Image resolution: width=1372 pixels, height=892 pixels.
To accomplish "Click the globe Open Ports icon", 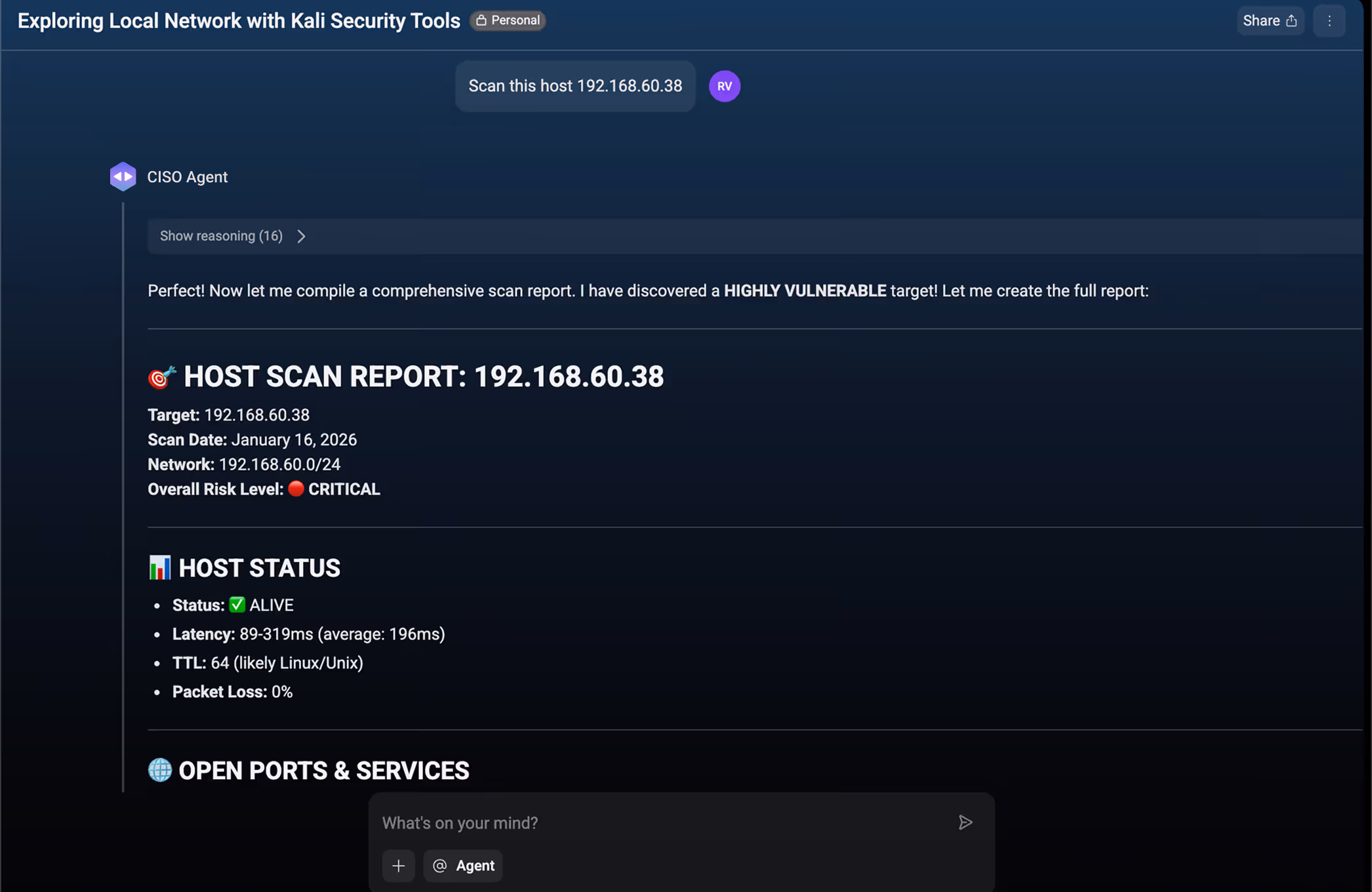I will point(159,770).
